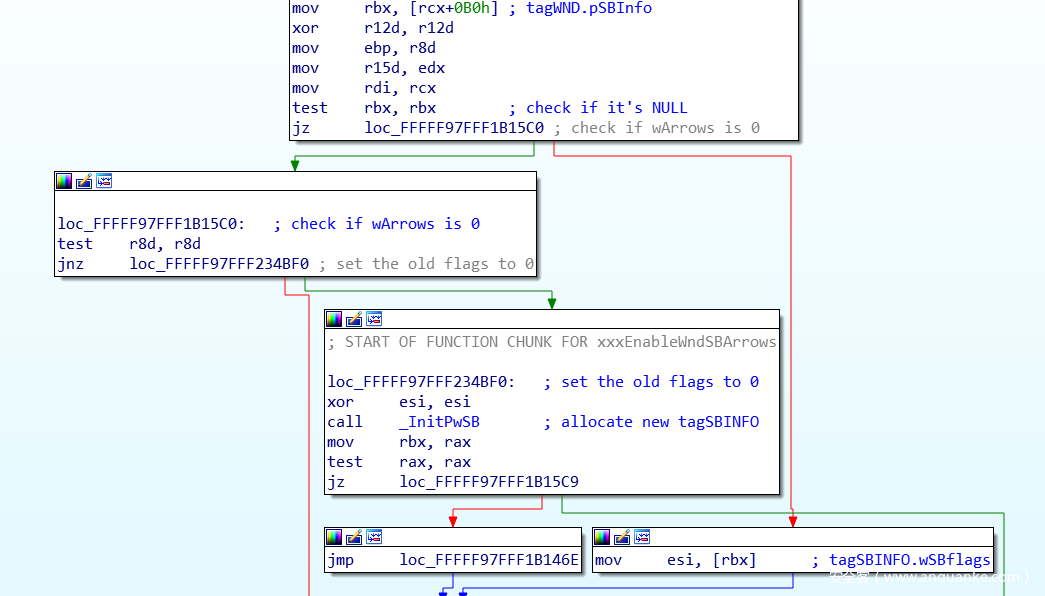The height and width of the screenshot is (596, 1045).
Task: Click the "tagWND.pSBInfo" comment in the top node
Action: pyautogui.click(x=588, y=8)
